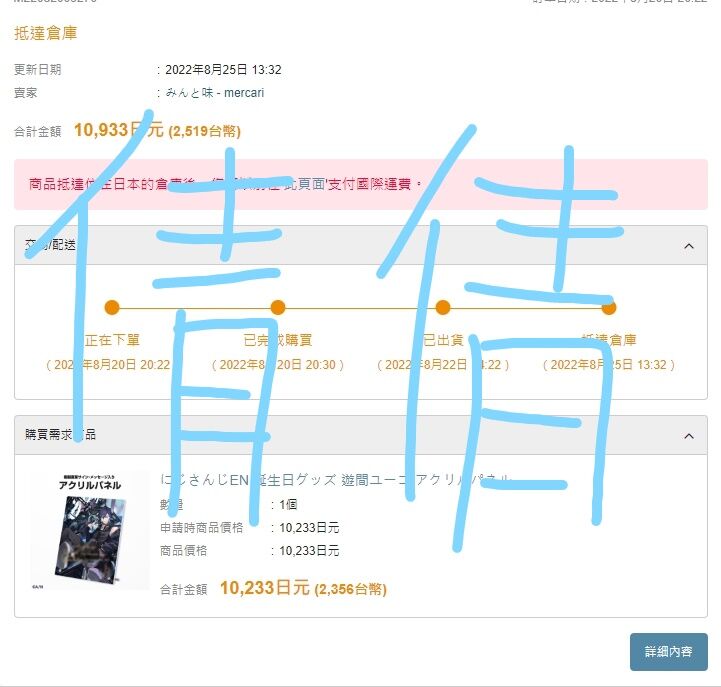Collapse the 購買需求商品 section chevron
This screenshot has width=721, height=687.
(x=688, y=436)
